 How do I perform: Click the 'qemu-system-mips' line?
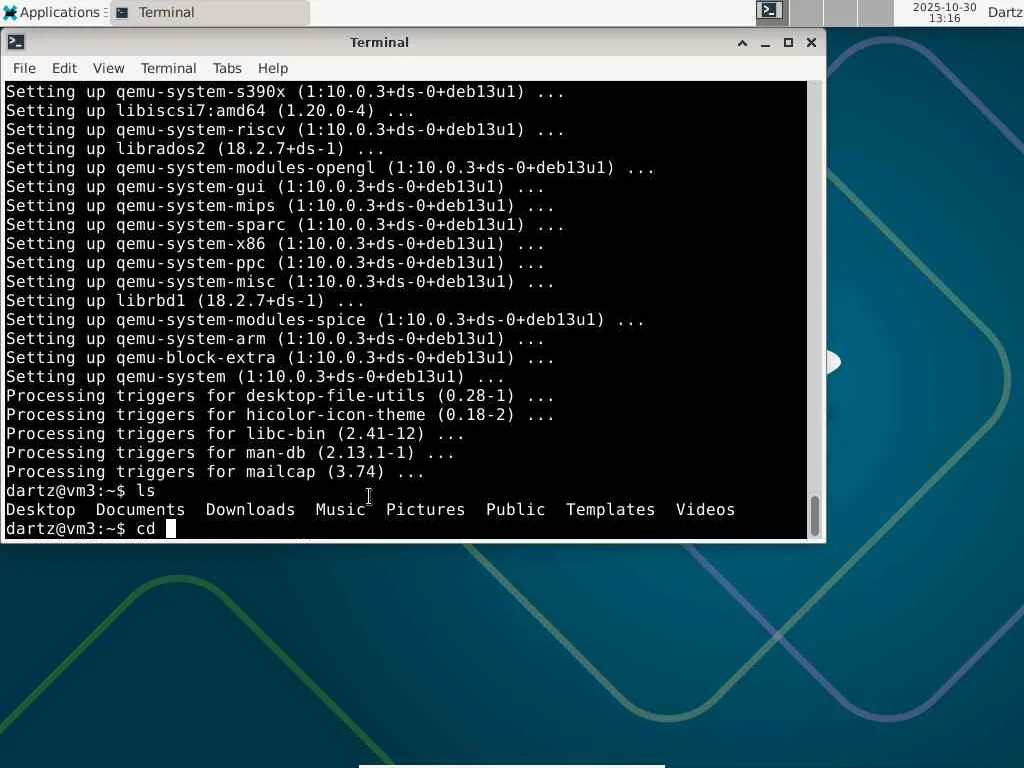[280, 205]
